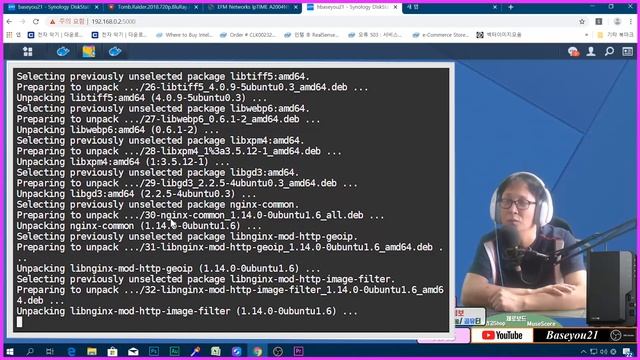Switch to Chrome icon on taskbar
The width and height of the screenshot is (640, 360).
tap(257, 351)
